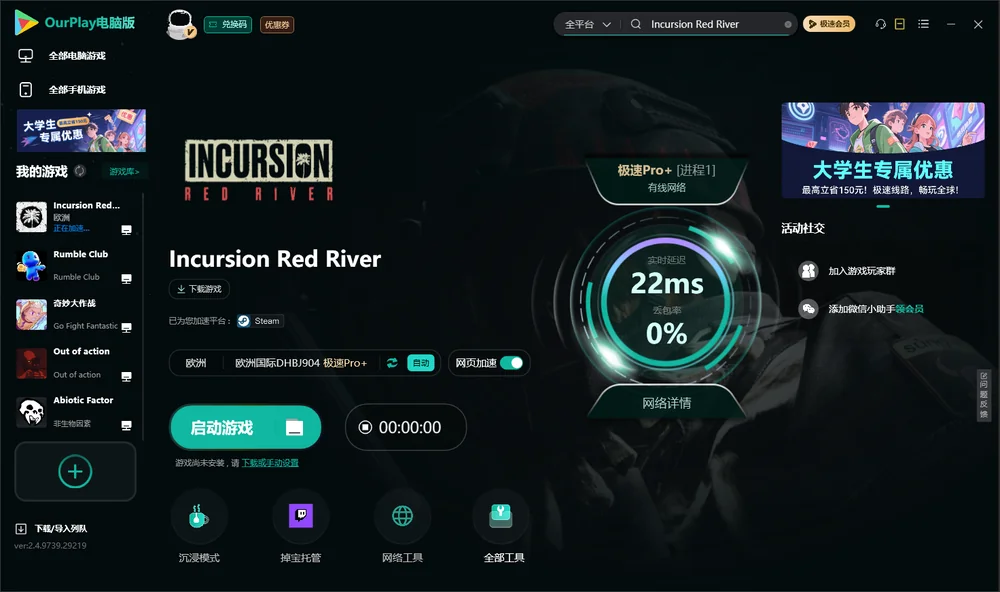
Task: Open the 网络工具 network tools icon
Action: click(x=402, y=517)
